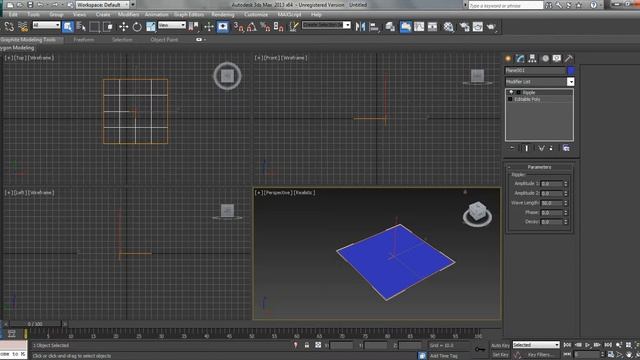Open the Rendering menu
This screenshot has height=360, width=640.
[x=222, y=15]
